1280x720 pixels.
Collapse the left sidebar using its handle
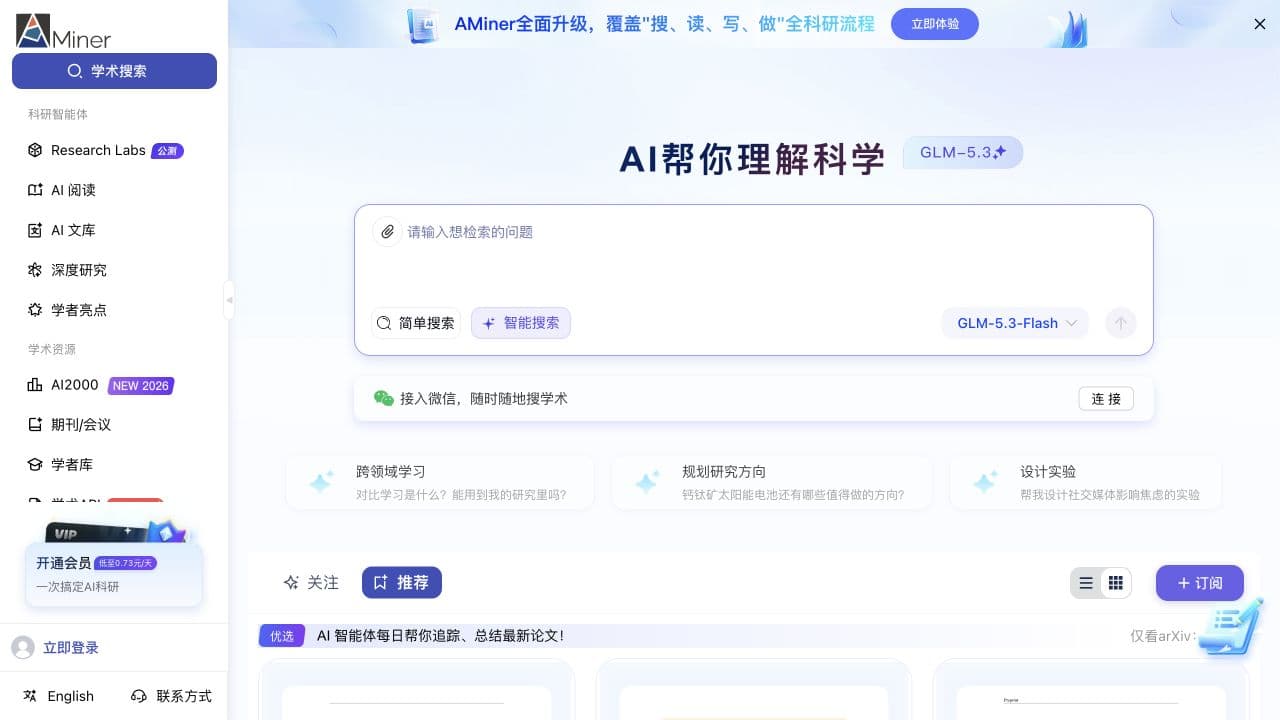click(229, 300)
